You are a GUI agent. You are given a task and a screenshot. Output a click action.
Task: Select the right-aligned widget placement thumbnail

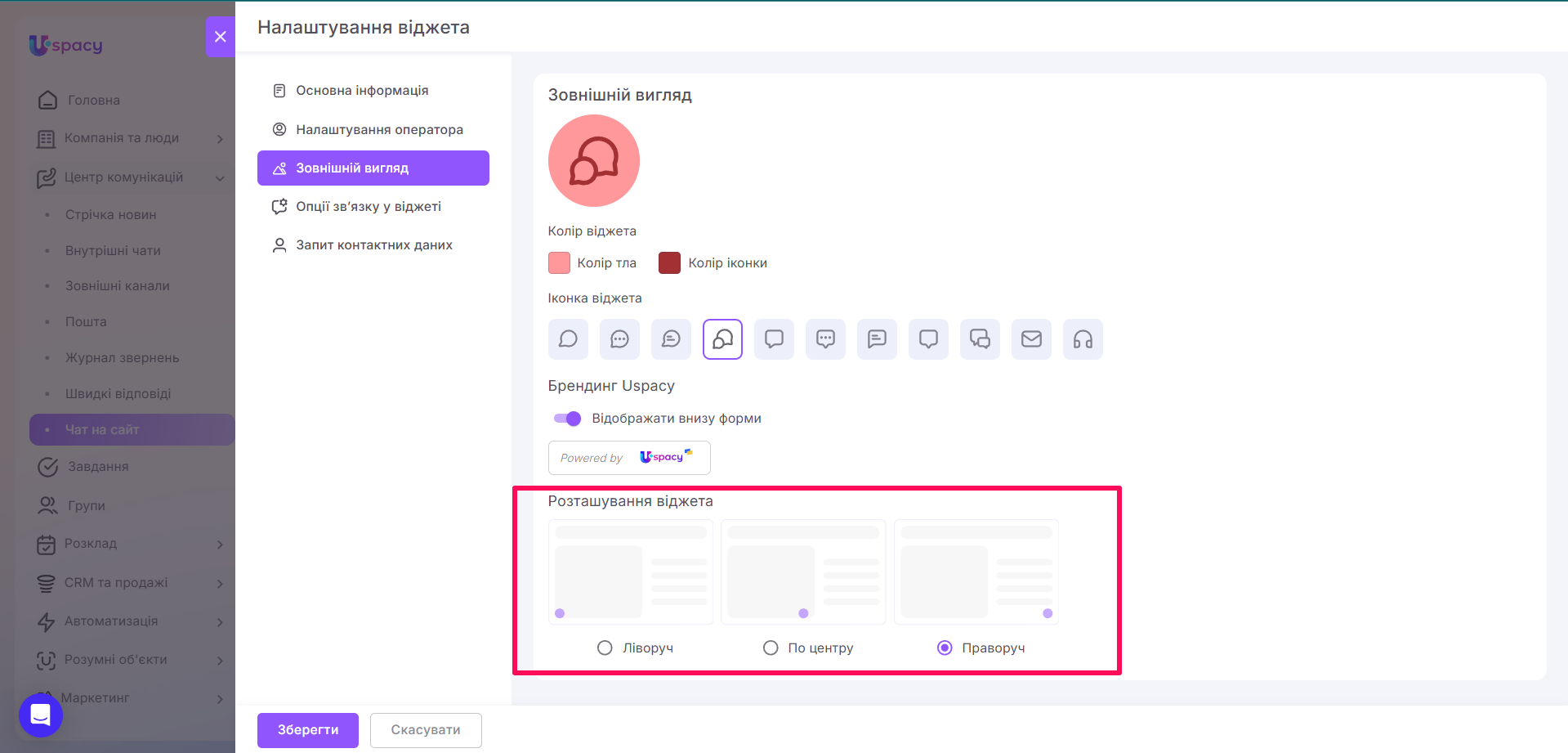976,572
